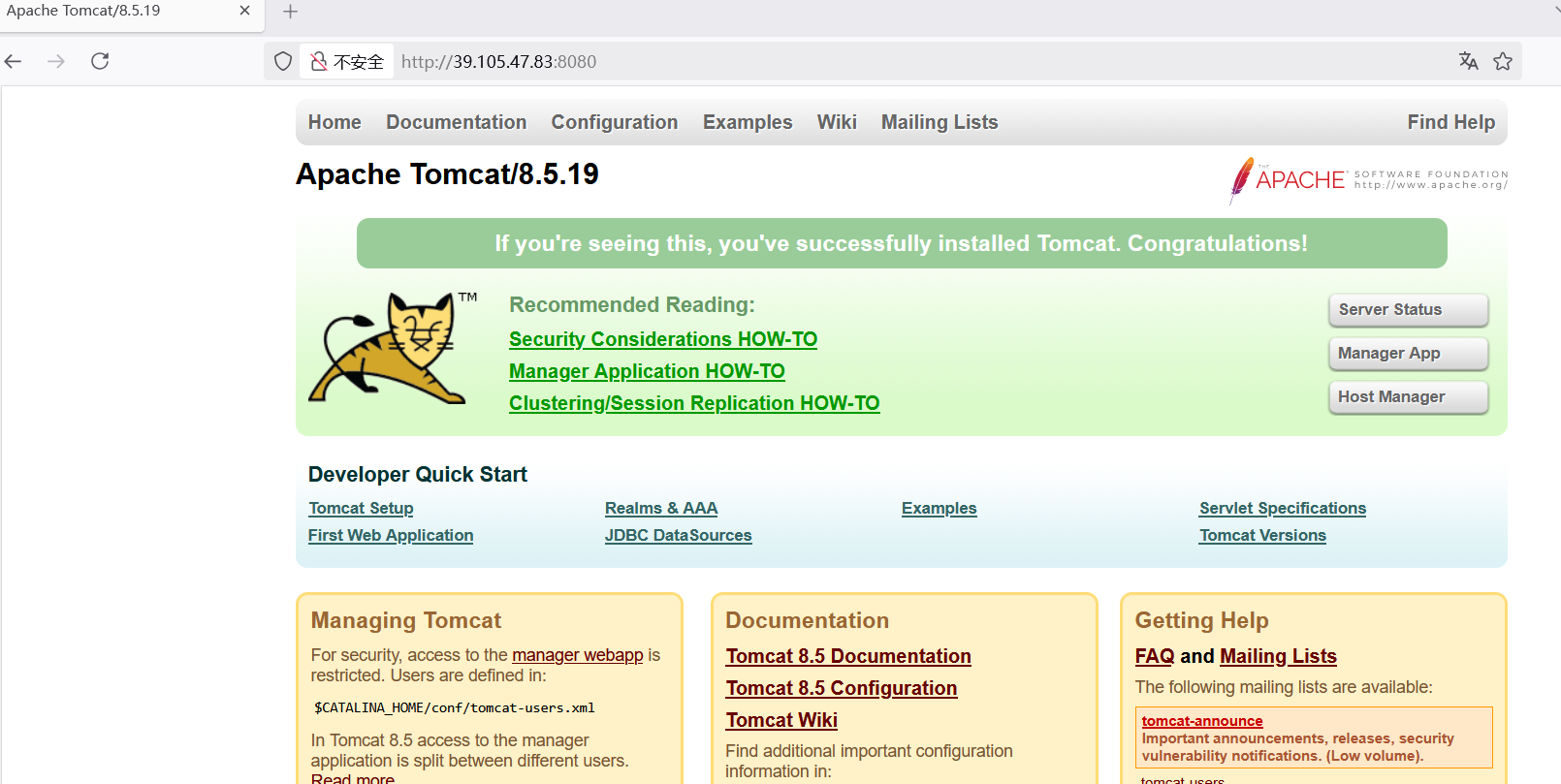The width and height of the screenshot is (1561, 784).
Task: Open the Tomcat Versions link
Action: tap(1262, 536)
